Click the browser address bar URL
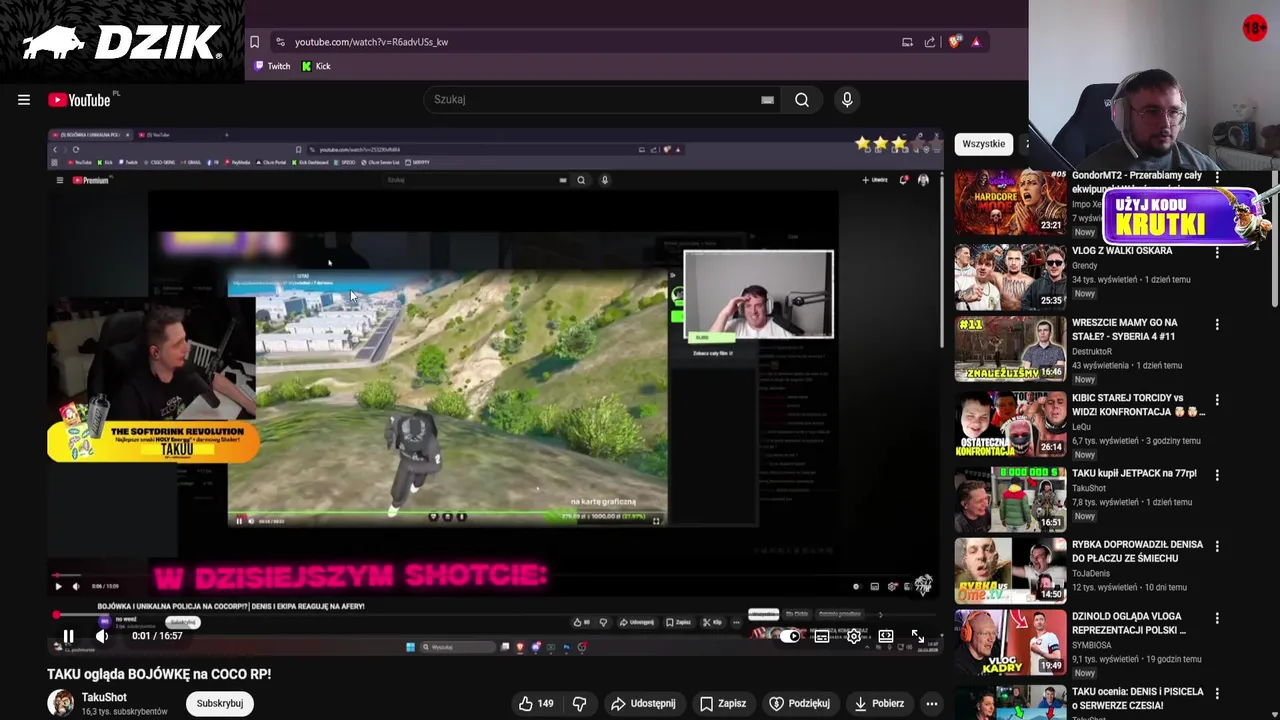The height and width of the screenshot is (720, 1280). click(371, 42)
